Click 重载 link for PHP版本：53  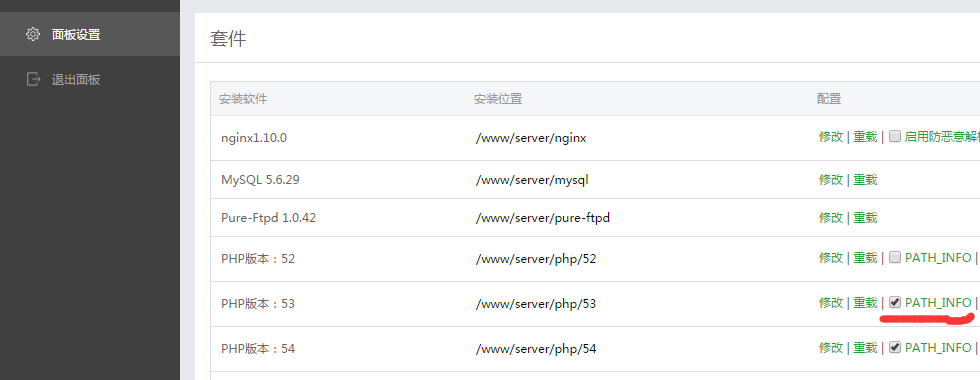click(866, 302)
